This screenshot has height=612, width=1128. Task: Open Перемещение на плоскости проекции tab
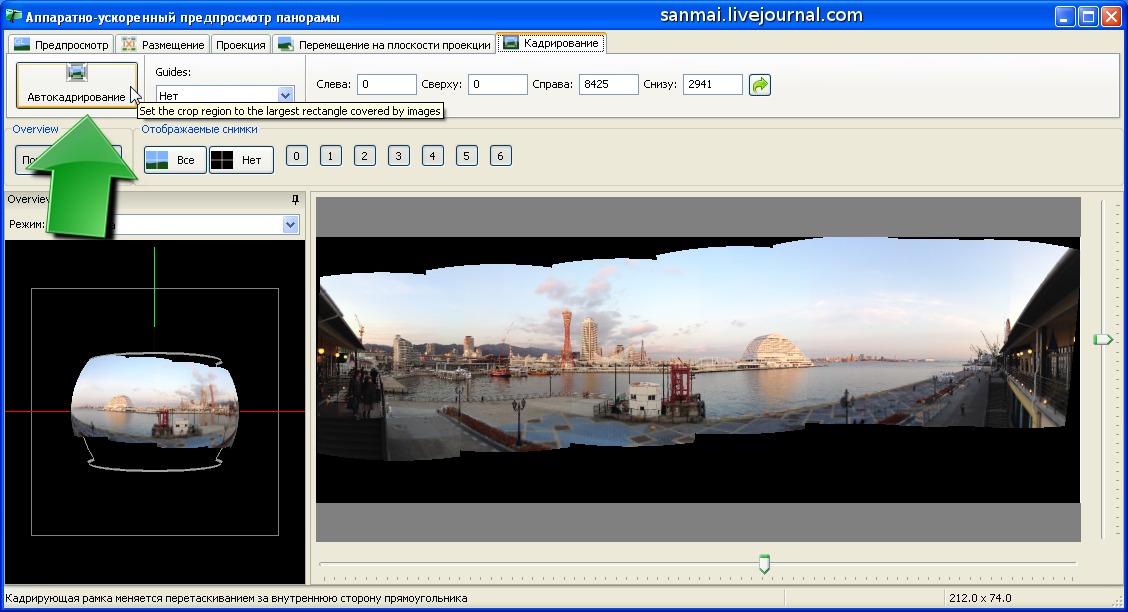[x=384, y=44]
